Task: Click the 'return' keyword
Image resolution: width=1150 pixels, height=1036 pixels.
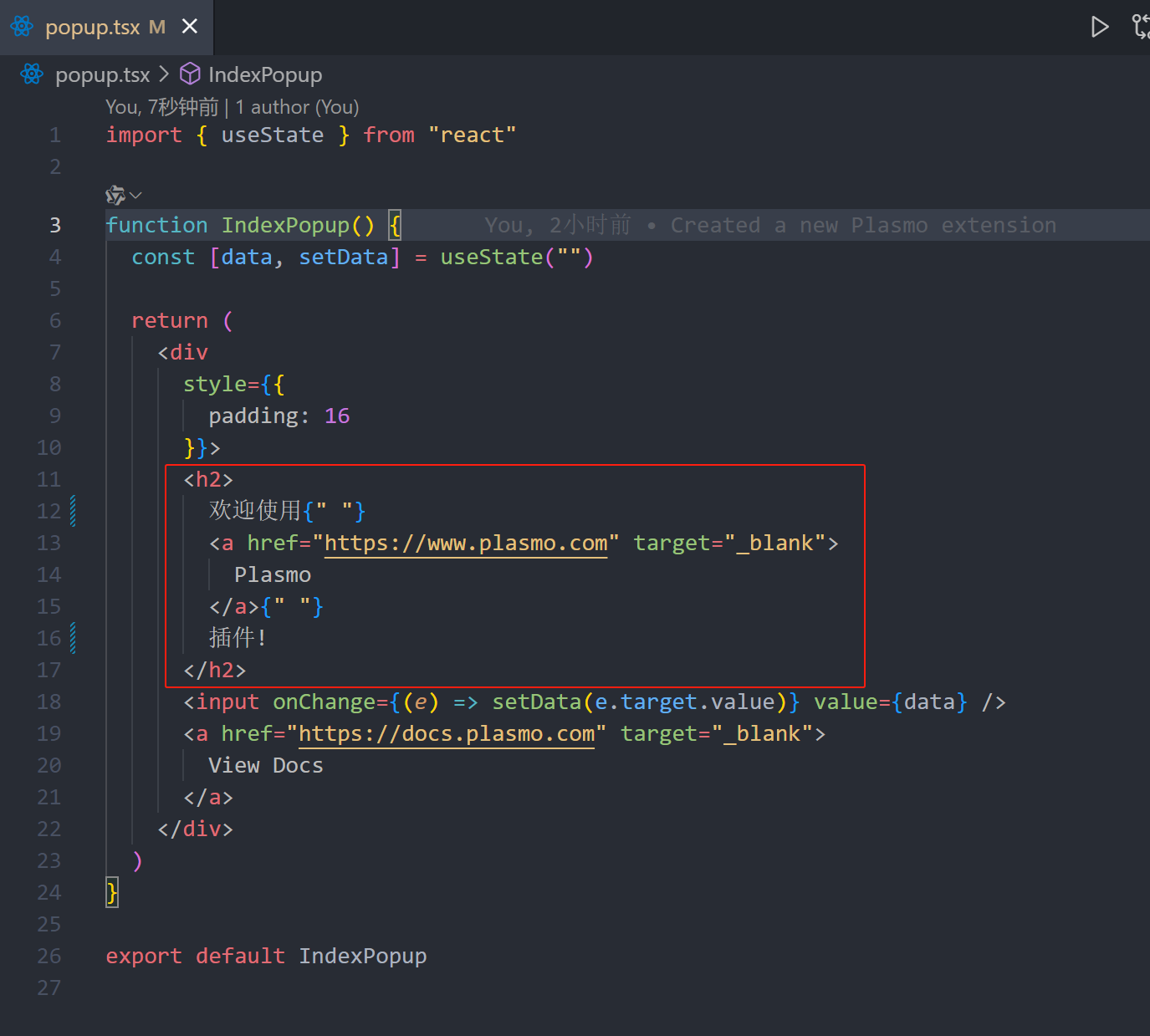Action: pyautogui.click(x=170, y=320)
